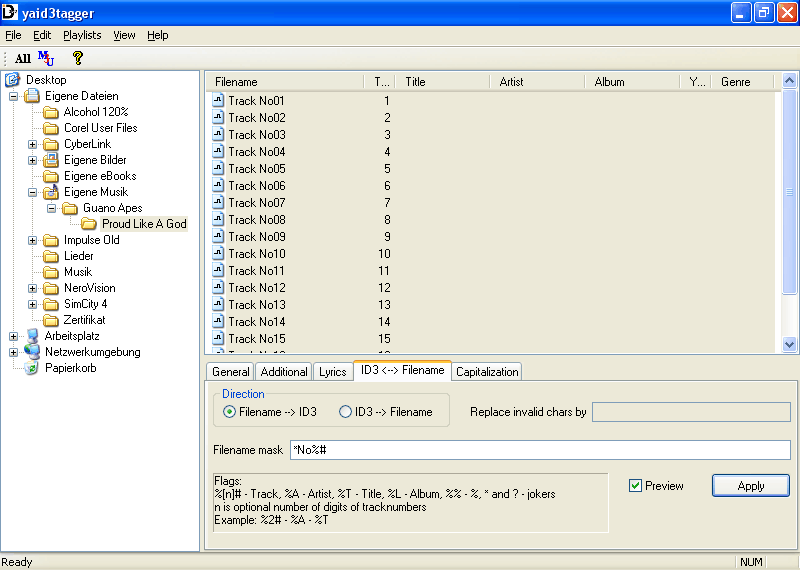This screenshot has width=800, height=570.
Task: Uncheck the Preview checkbox
Action: click(635, 486)
